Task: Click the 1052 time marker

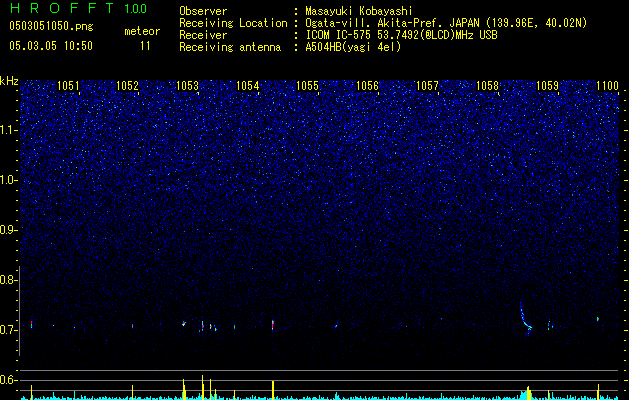Action: 127,85
